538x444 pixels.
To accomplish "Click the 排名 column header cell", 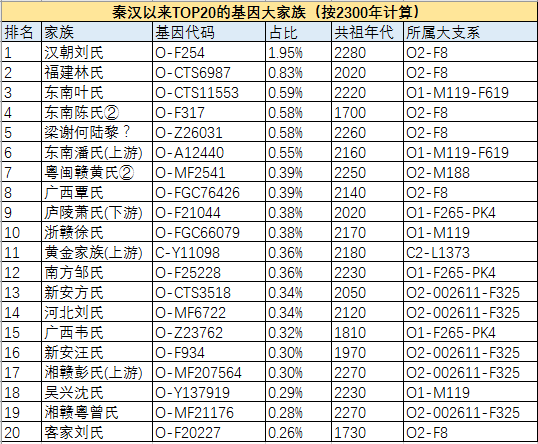I will click(x=21, y=32).
